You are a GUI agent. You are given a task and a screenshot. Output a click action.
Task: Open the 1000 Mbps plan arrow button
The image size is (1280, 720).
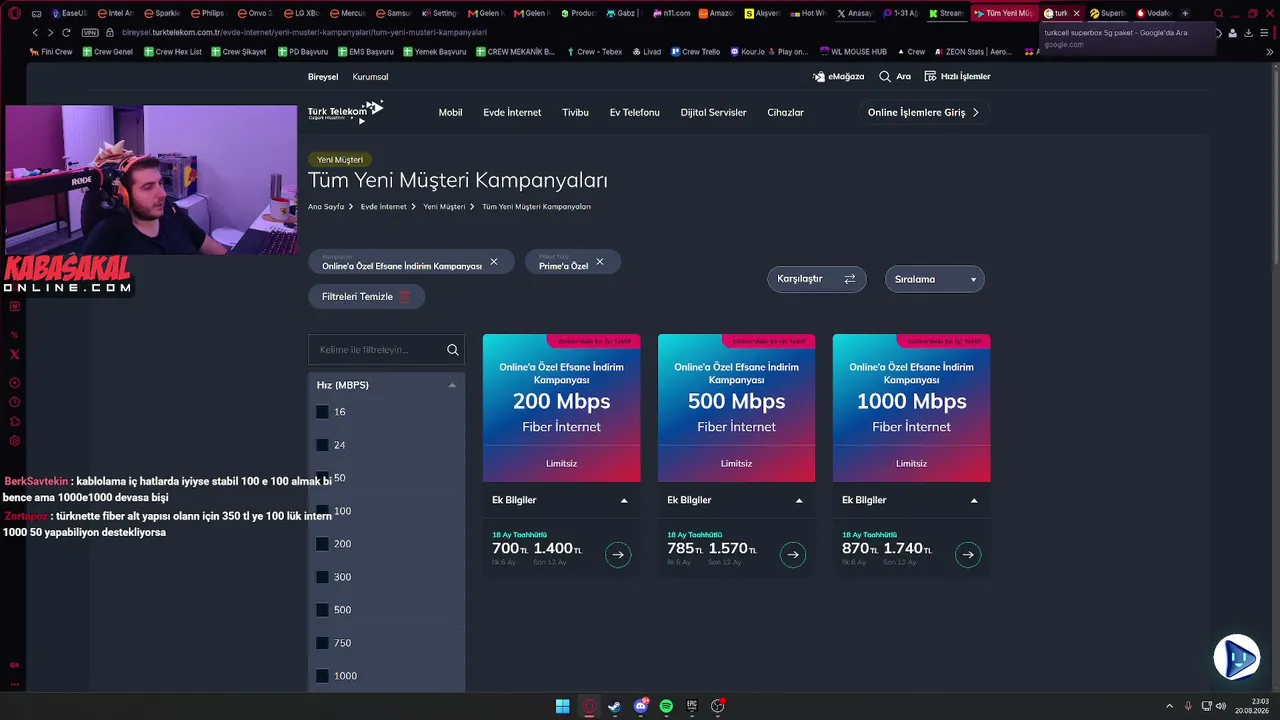968,554
